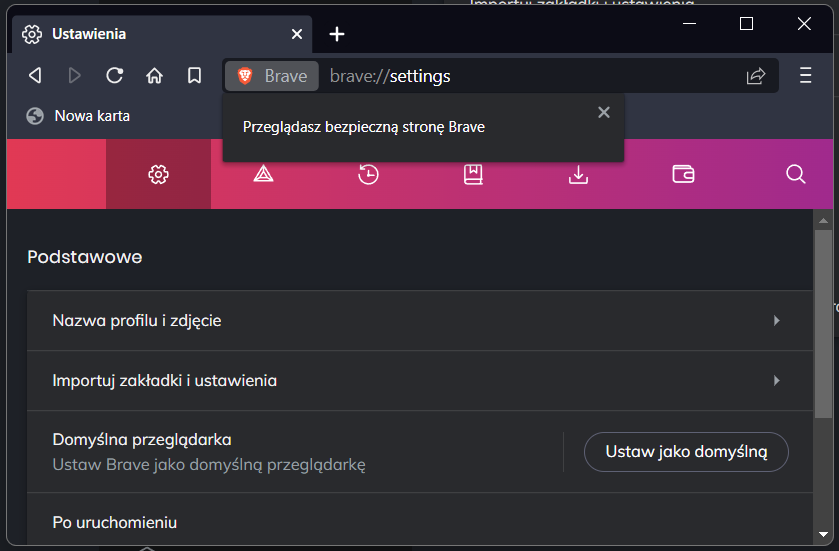
Task: Click the Domyślna przeglądarka label
Action: 142,440
